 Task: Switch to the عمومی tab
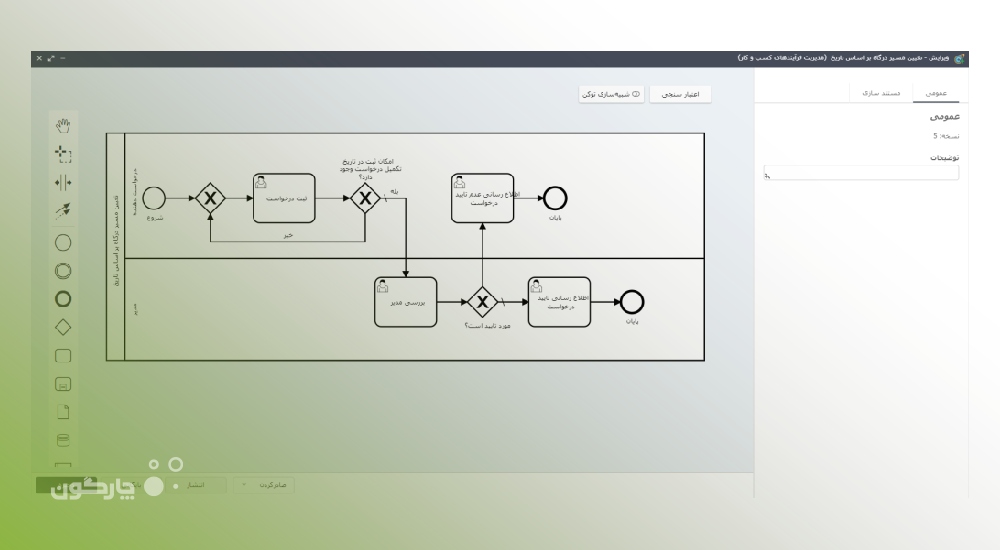(937, 92)
